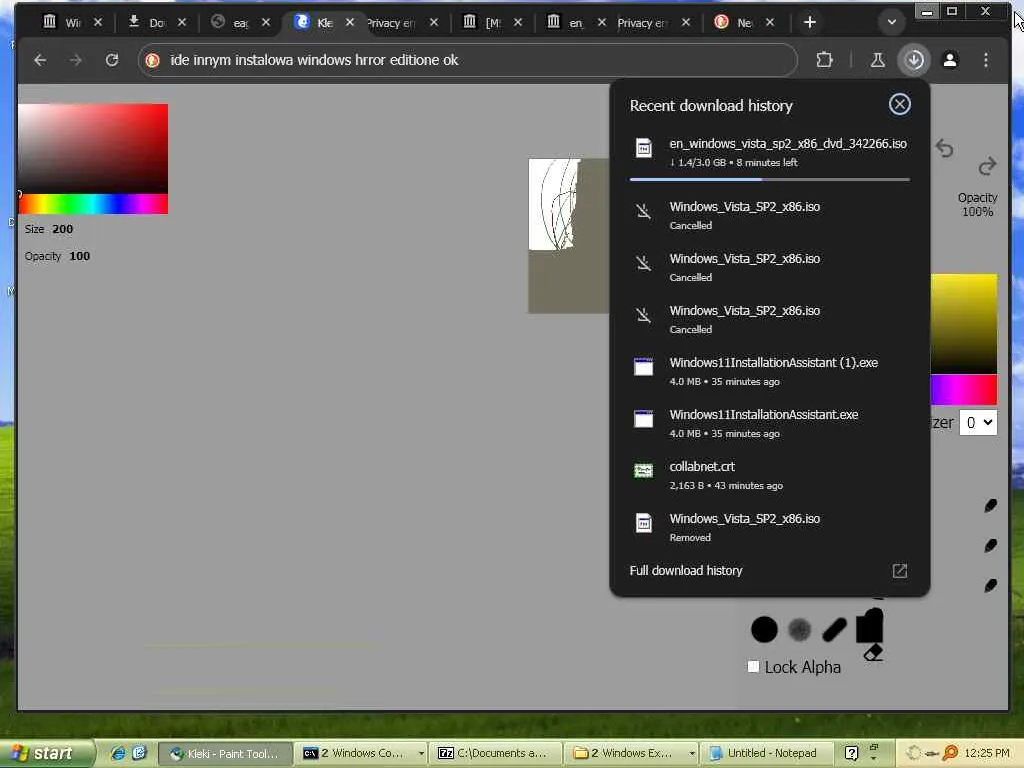This screenshot has width=1024, height=768.
Task: Open the browser three-dot menu
Action: 985,60
